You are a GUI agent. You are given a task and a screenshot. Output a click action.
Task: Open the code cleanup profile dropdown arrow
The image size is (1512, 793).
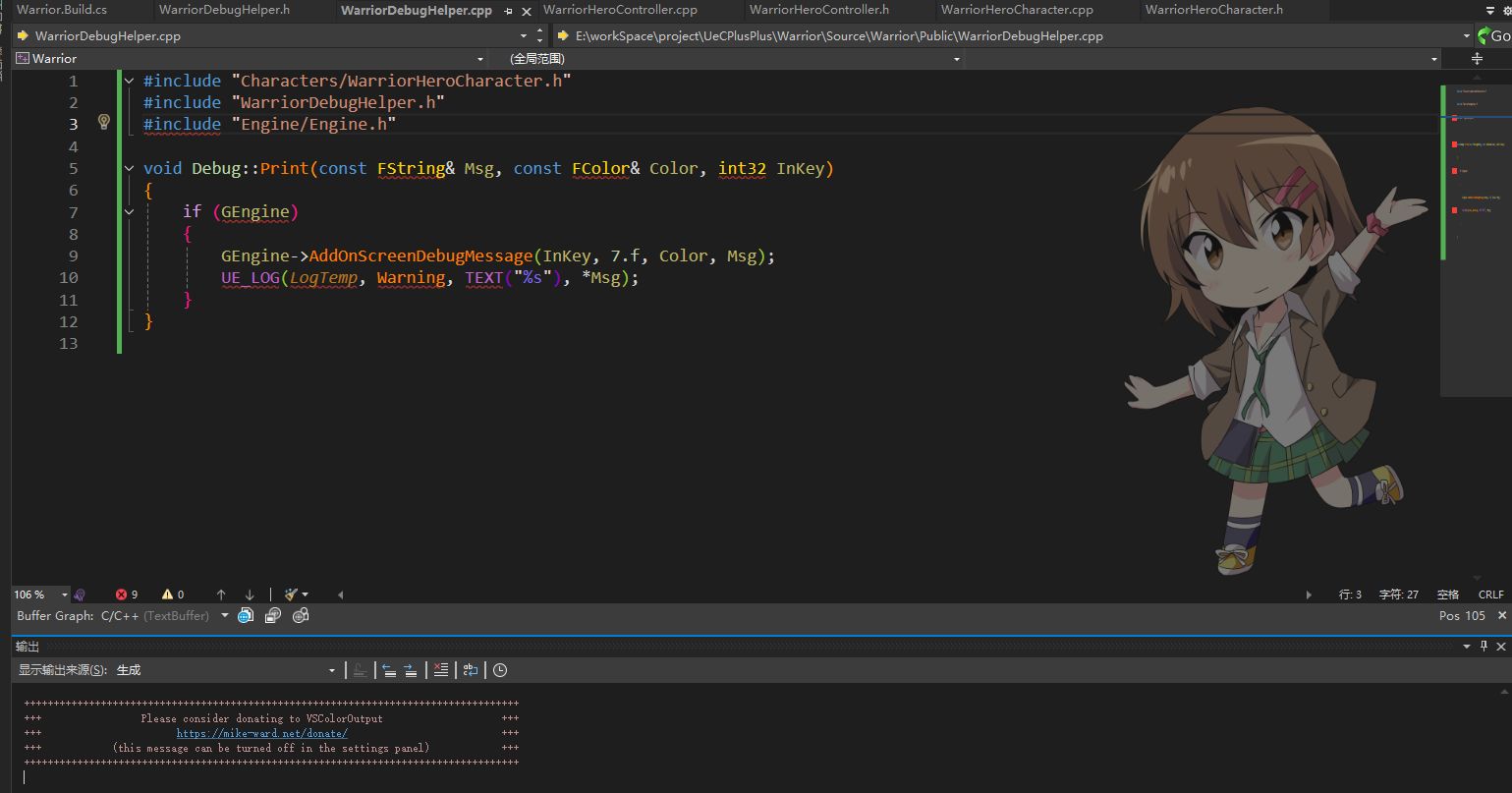pyautogui.click(x=305, y=595)
